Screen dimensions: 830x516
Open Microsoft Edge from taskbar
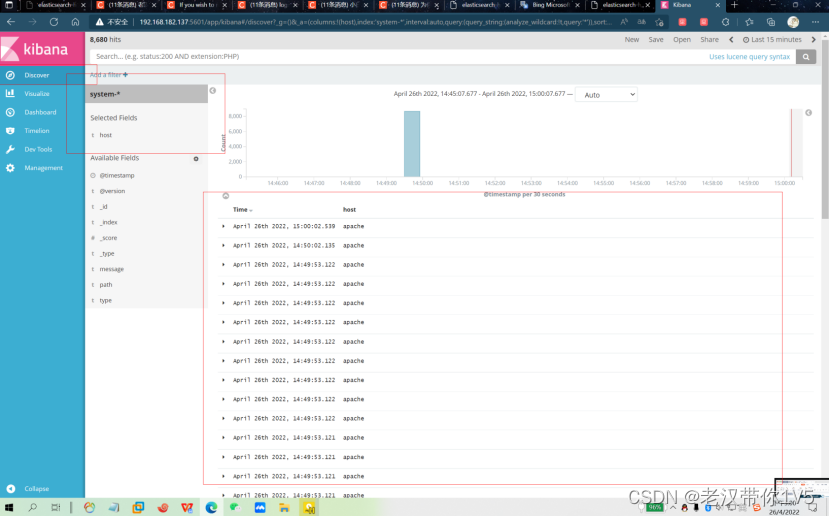pos(211,508)
